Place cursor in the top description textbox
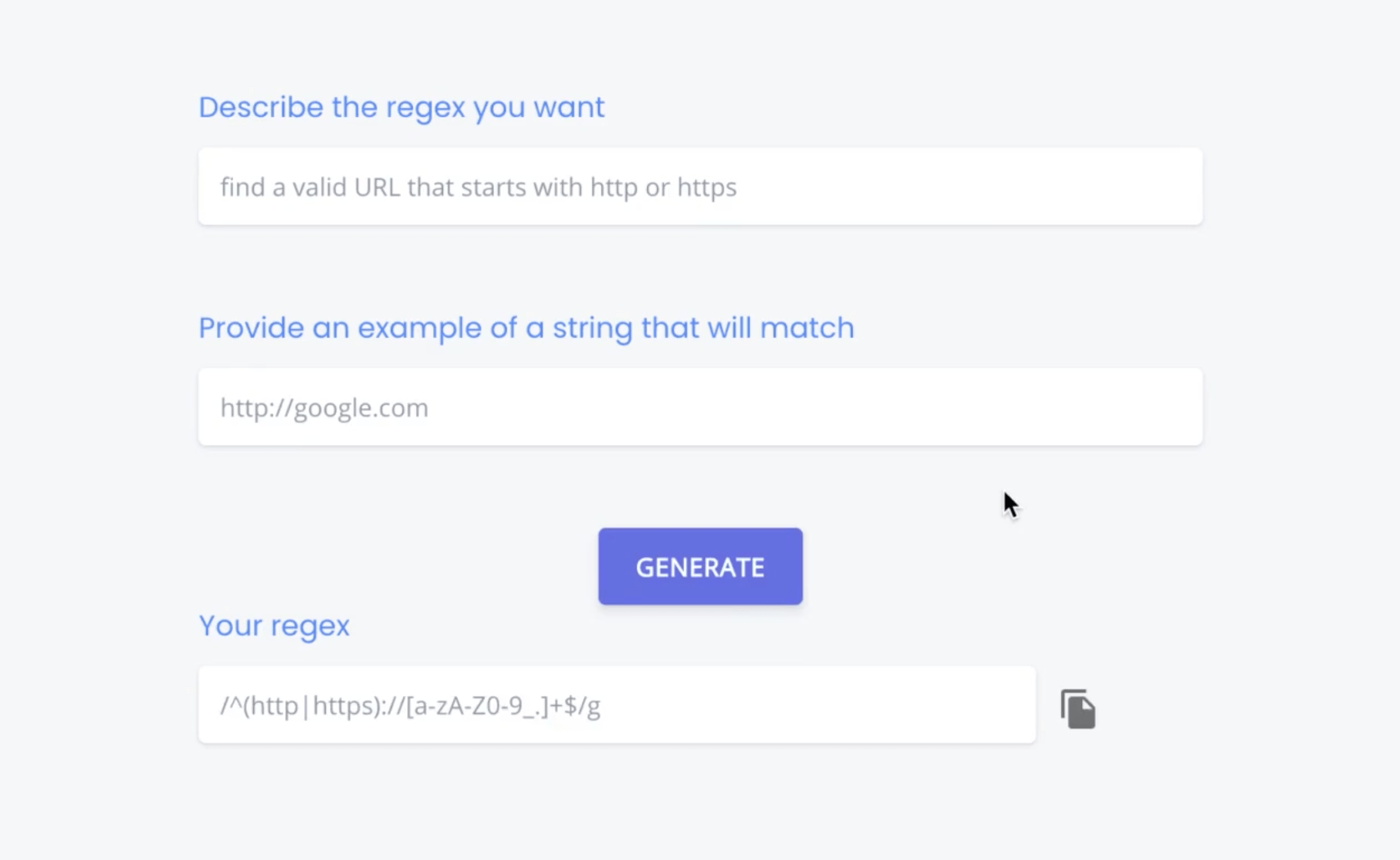1400x860 pixels. (700, 187)
